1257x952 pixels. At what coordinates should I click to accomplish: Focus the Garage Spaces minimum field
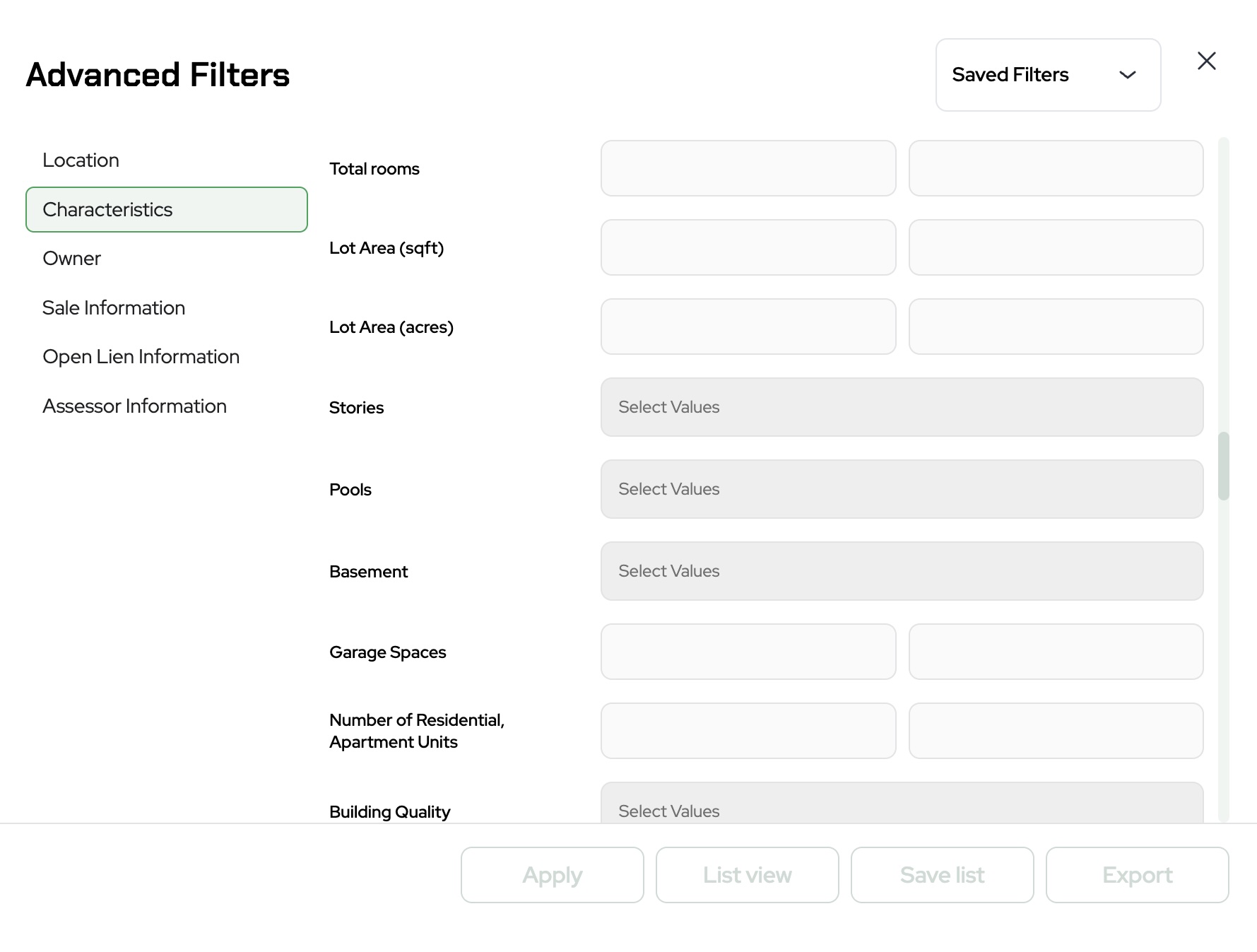(748, 652)
